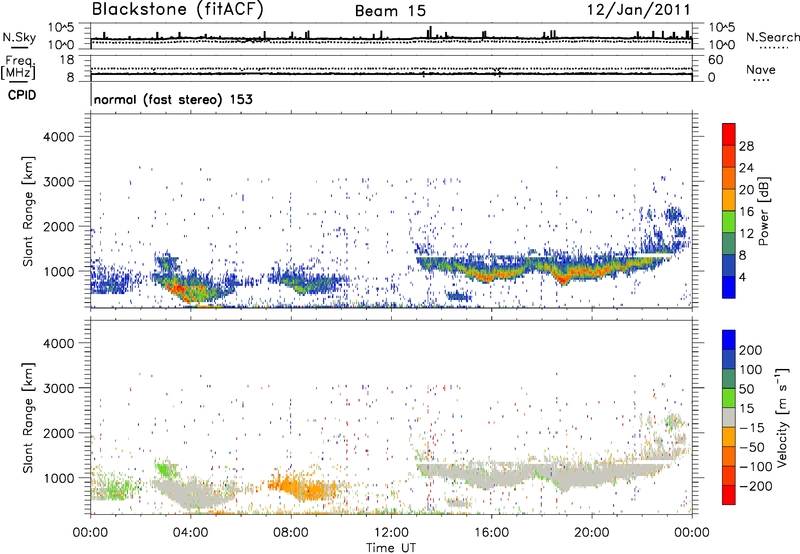Click the '28' power colorbar label
Screen dimensions: 800x554
click(746, 146)
